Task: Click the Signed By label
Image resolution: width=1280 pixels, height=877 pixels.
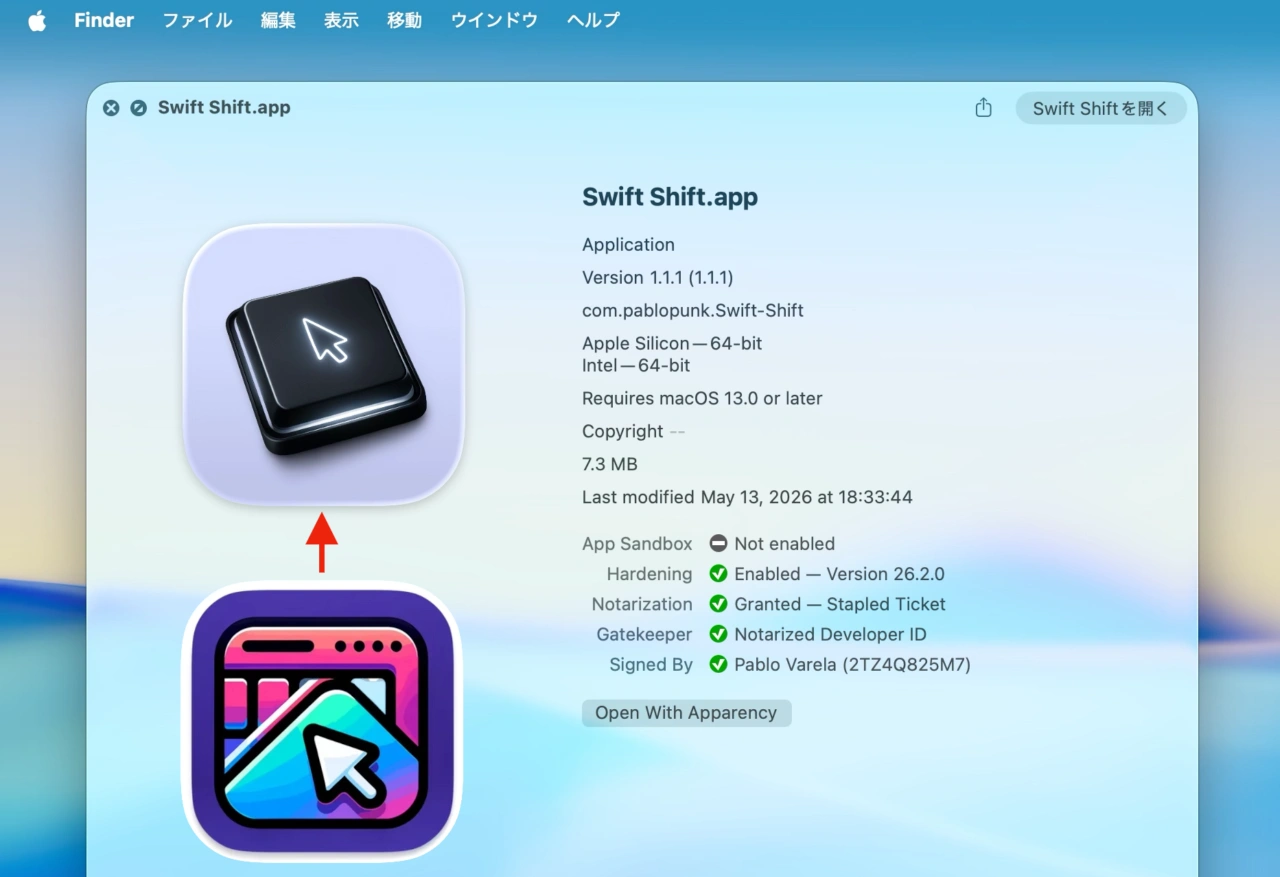Action: 651,664
